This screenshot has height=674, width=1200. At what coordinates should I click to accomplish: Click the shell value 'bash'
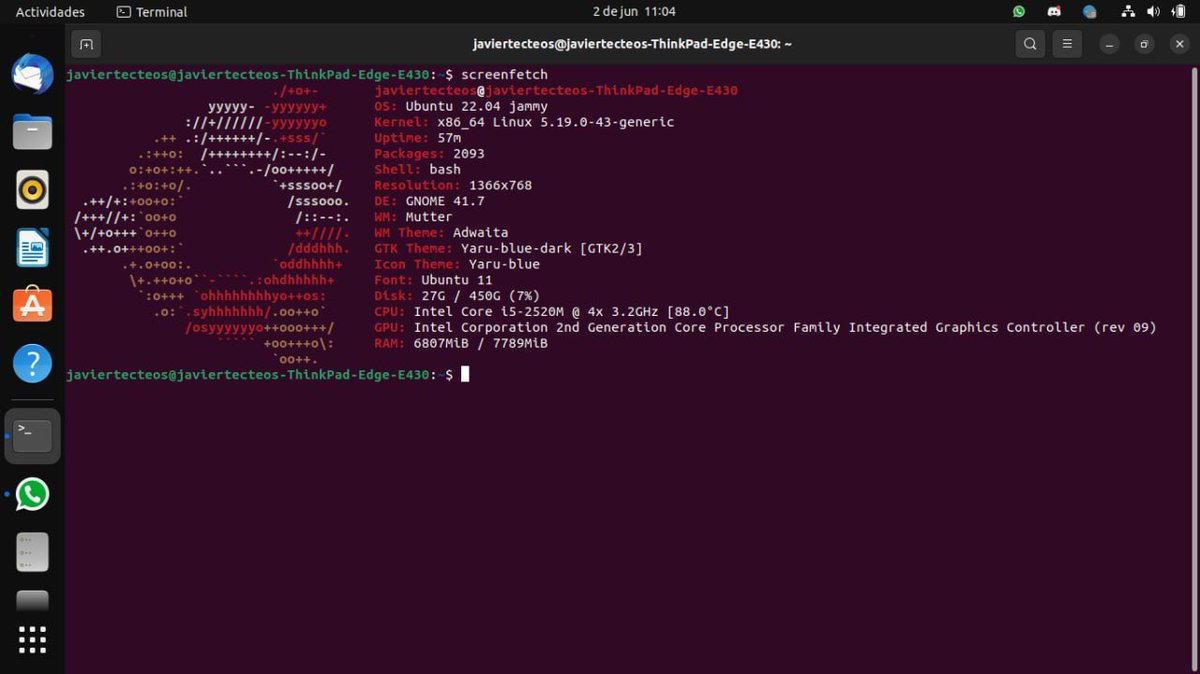click(x=445, y=170)
